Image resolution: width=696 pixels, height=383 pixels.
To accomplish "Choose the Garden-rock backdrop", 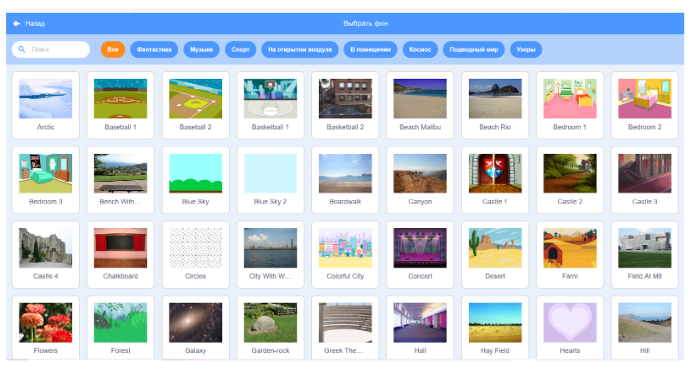I will point(270,328).
